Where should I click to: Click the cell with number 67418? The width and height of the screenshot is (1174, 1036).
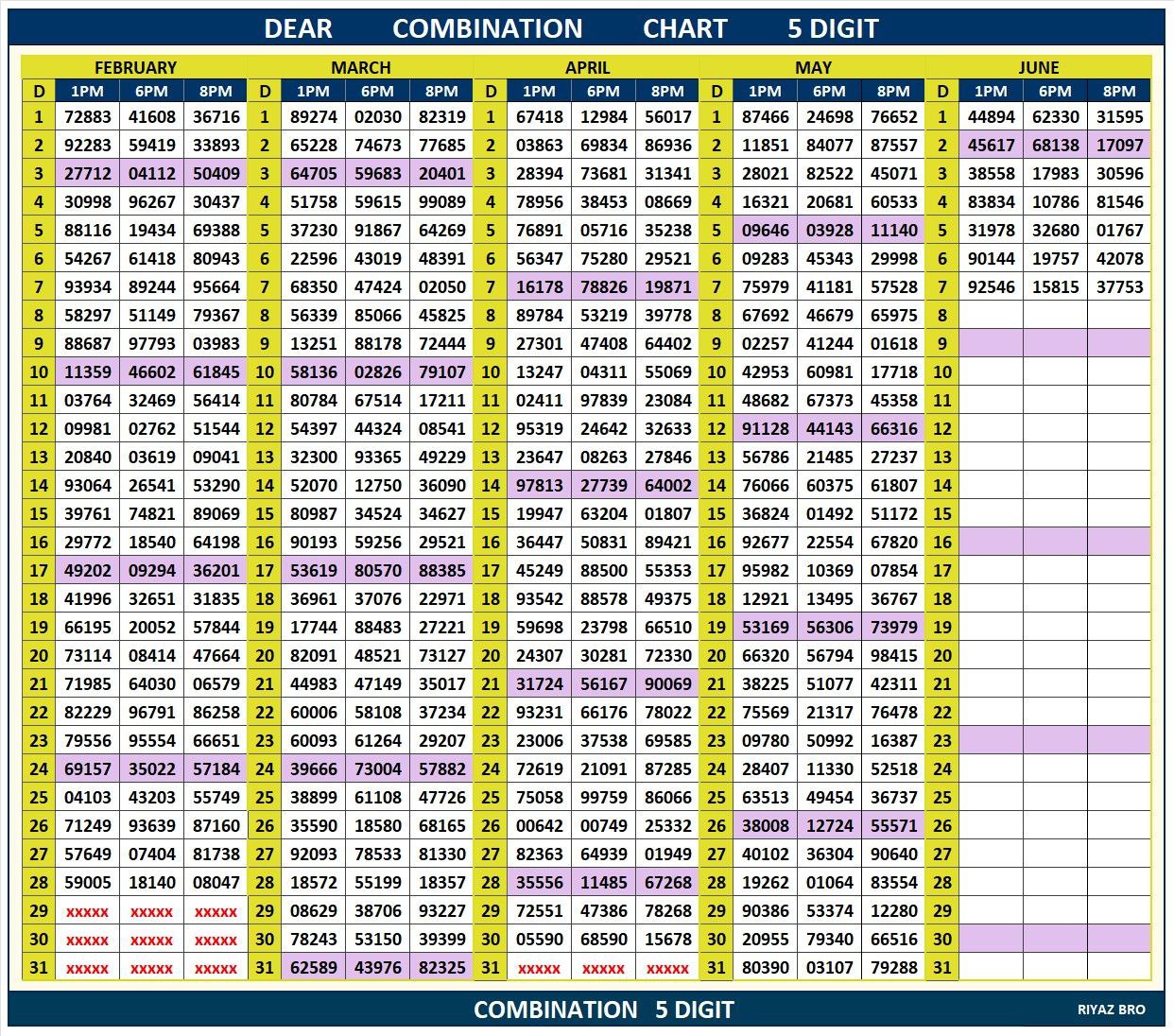click(539, 117)
